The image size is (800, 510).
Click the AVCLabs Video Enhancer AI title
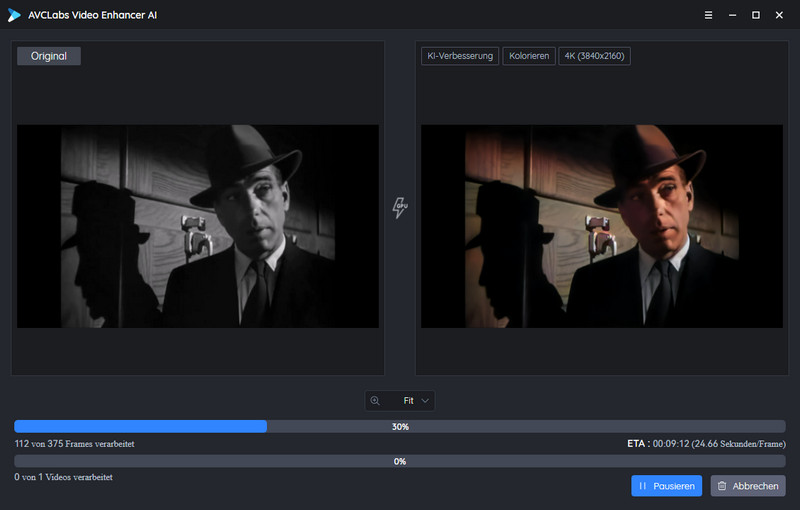(x=92, y=15)
